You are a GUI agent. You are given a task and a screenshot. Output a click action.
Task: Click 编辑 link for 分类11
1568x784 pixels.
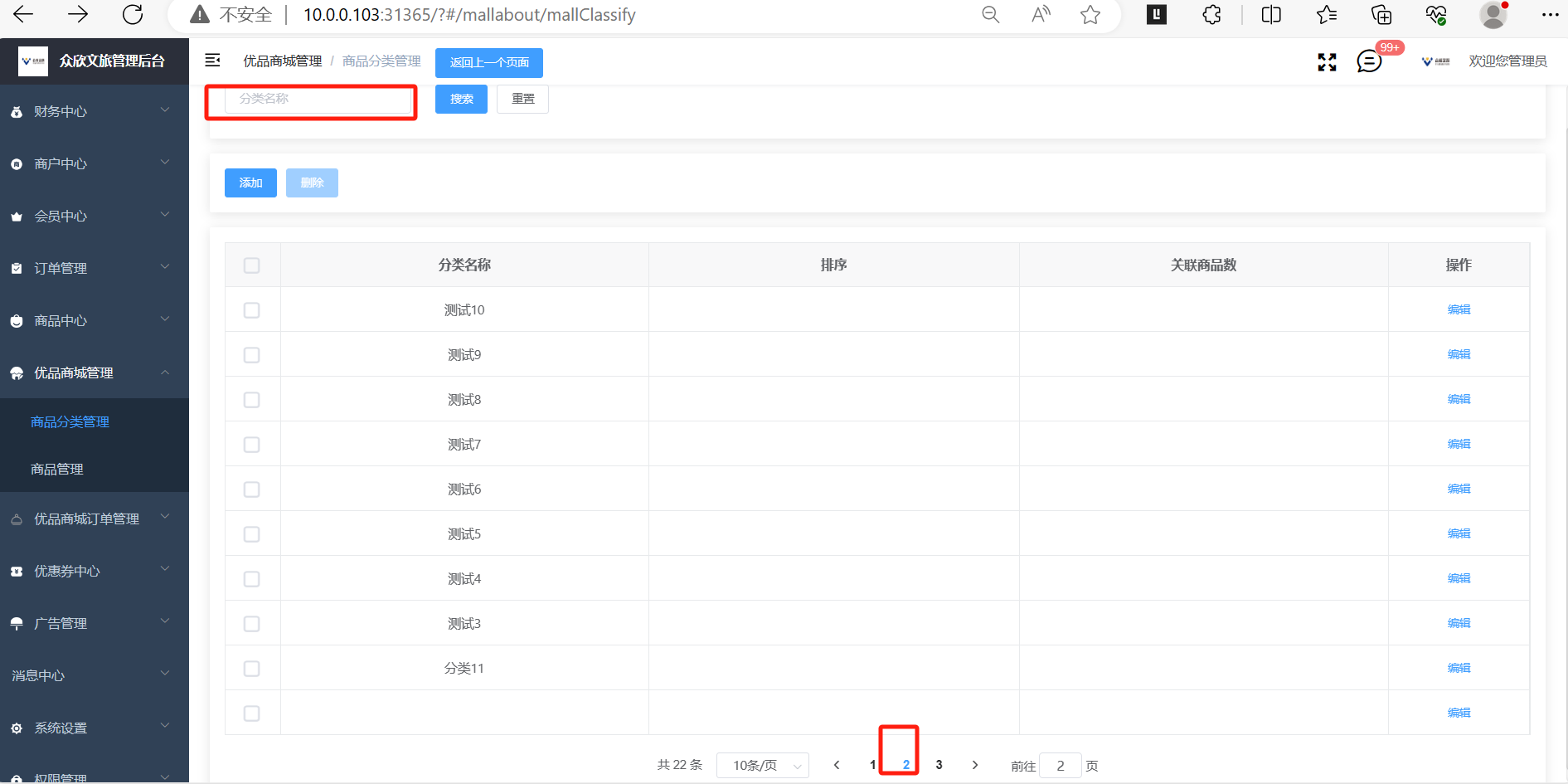[1459, 668]
